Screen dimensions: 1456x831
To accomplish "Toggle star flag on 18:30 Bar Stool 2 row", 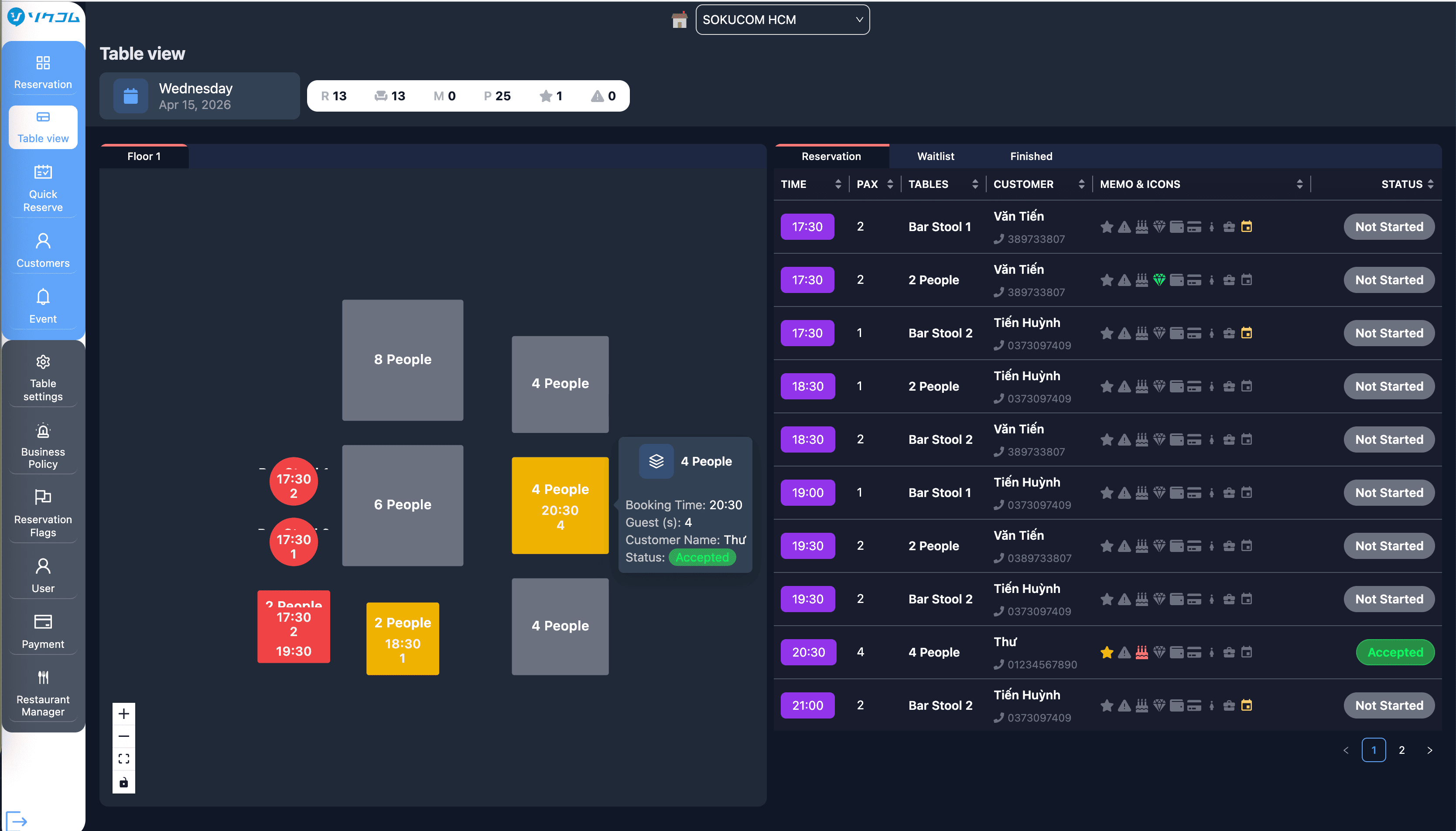I will click(1107, 439).
